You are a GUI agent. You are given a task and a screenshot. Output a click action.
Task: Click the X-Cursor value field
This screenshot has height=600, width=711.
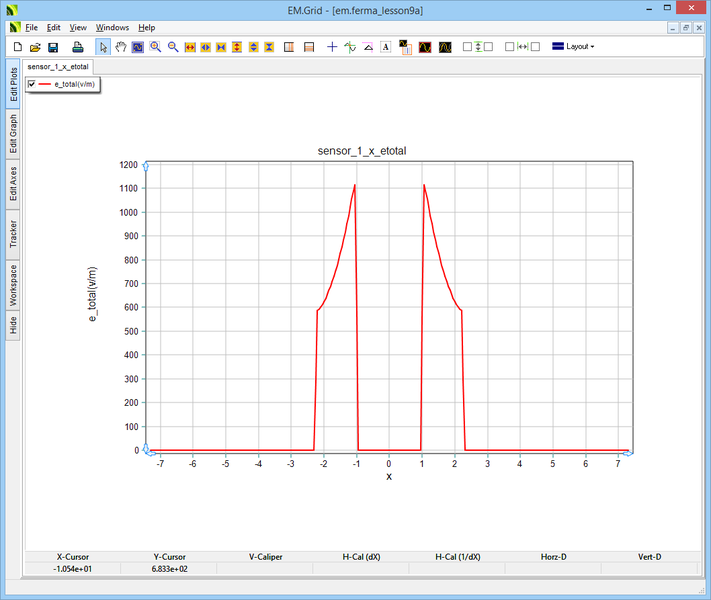click(x=72, y=569)
